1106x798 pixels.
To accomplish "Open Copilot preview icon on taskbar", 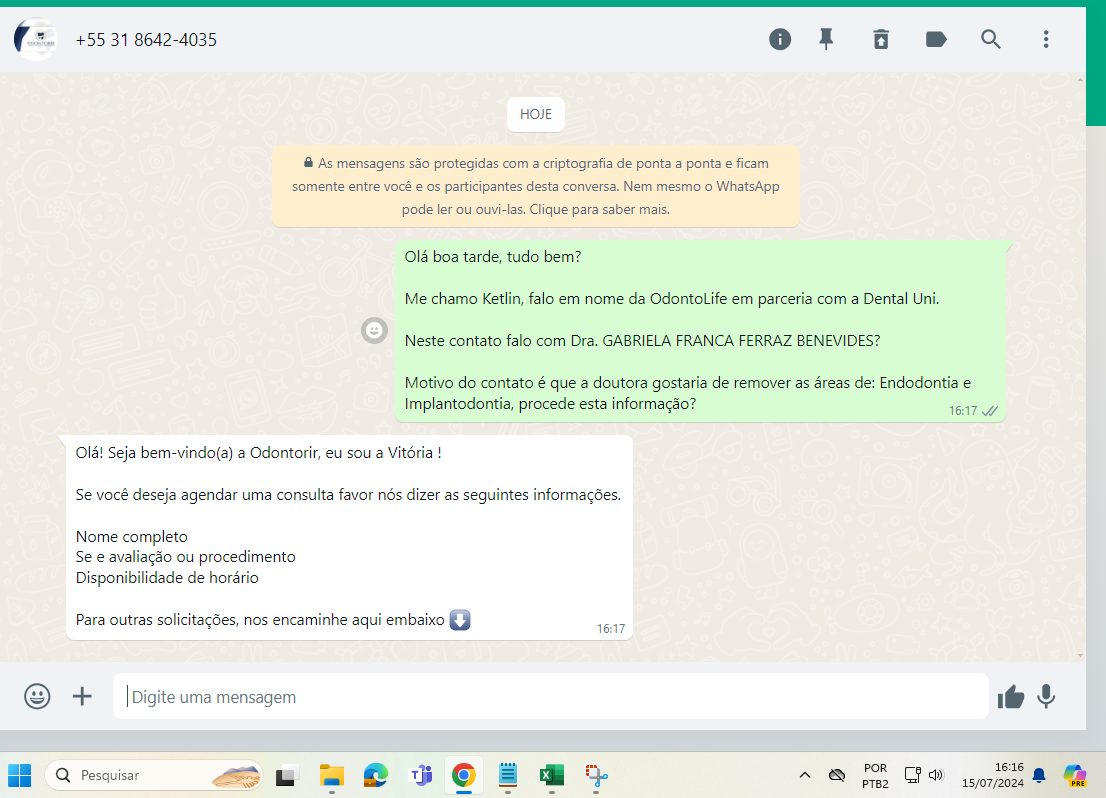I will (1075, 775).
